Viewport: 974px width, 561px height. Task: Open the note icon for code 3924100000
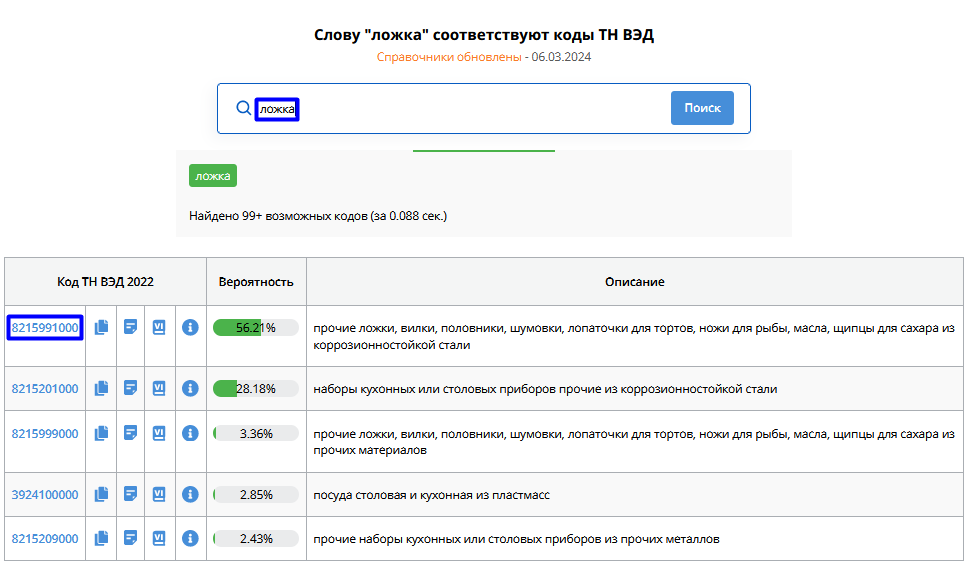pos(130,494)
